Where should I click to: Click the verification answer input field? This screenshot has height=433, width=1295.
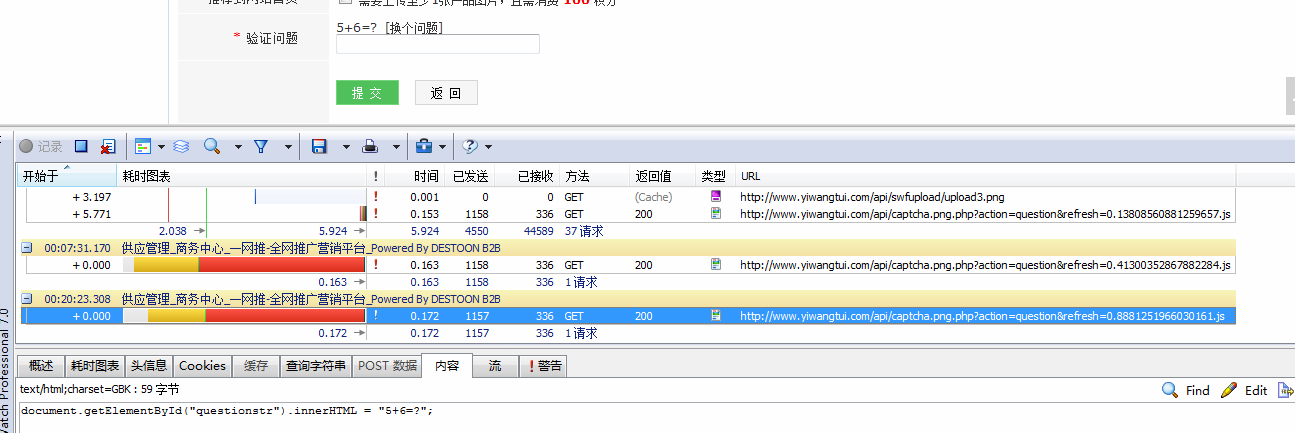438,44
